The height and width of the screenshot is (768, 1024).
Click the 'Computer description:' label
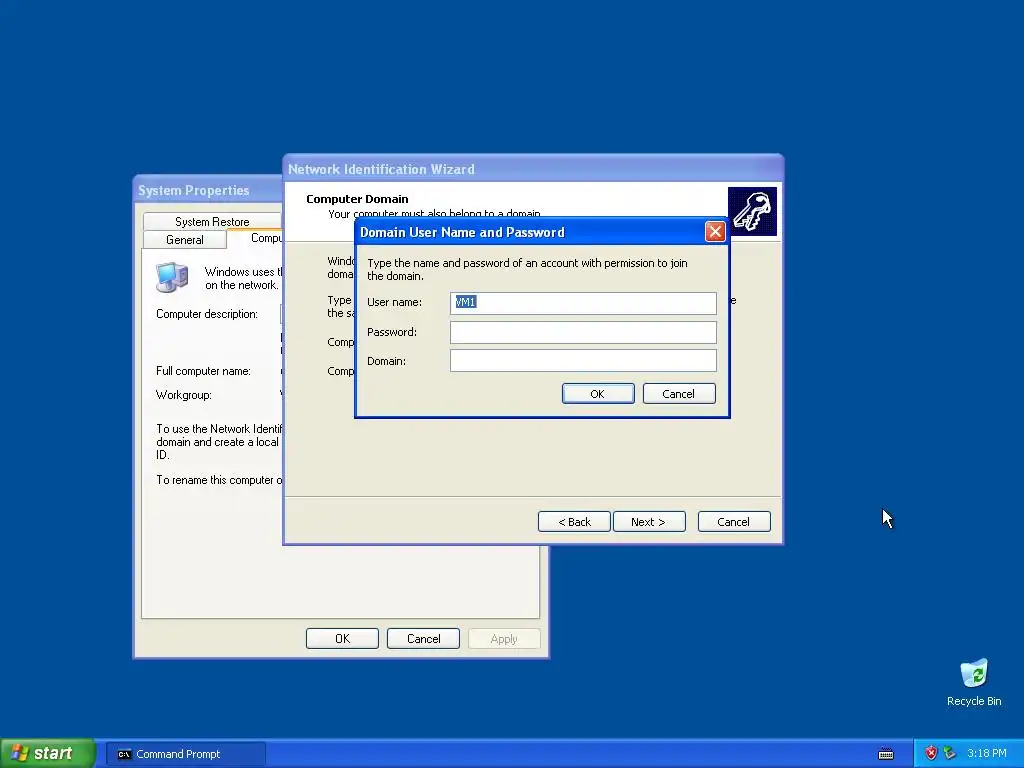pyautogui.click(x=207, y=314)
